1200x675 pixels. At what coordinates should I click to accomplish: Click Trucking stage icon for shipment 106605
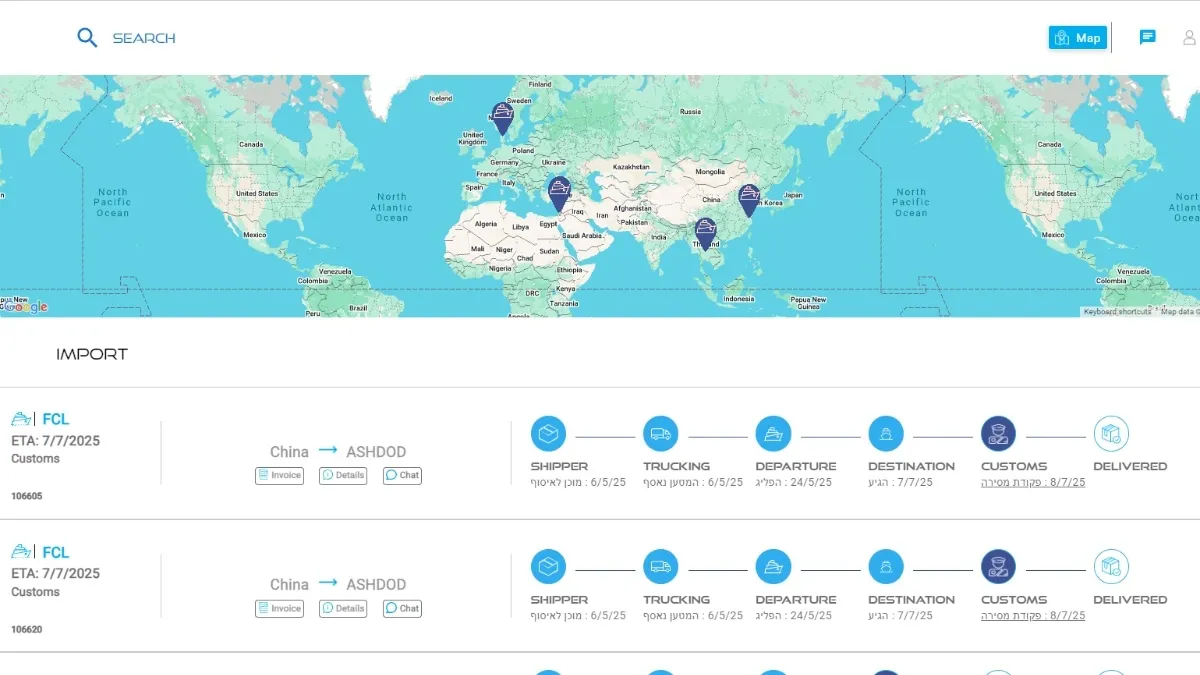click(x=661, y=434)
